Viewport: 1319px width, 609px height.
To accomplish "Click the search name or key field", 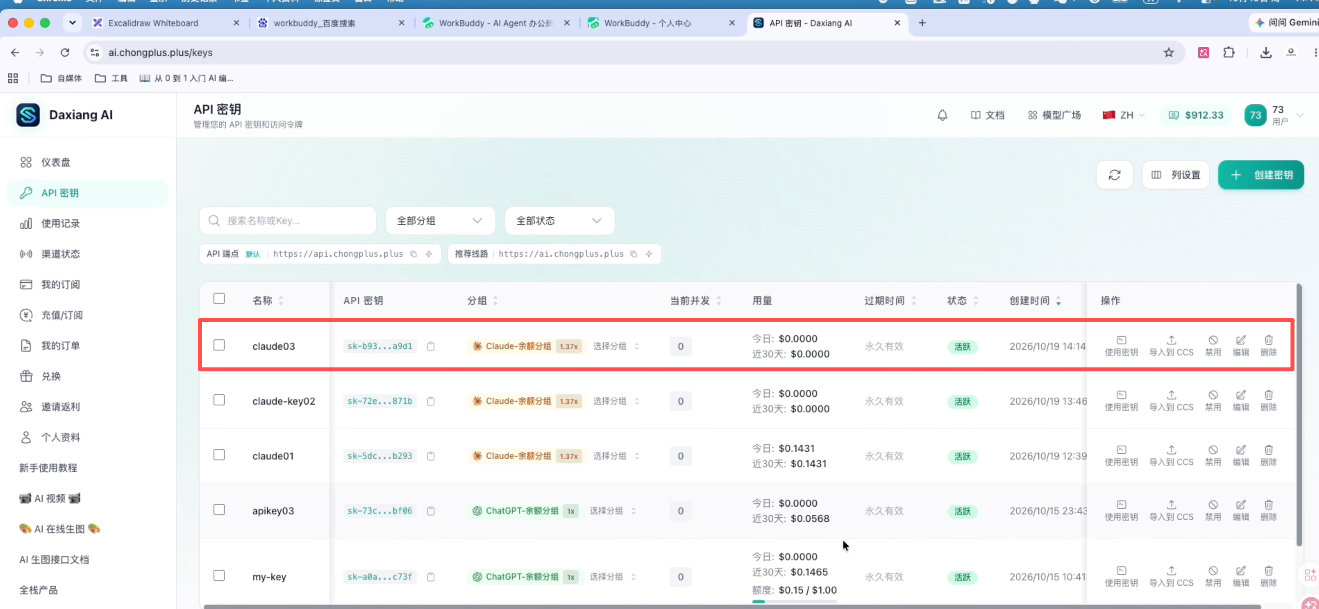I will (x=288, y=220).
